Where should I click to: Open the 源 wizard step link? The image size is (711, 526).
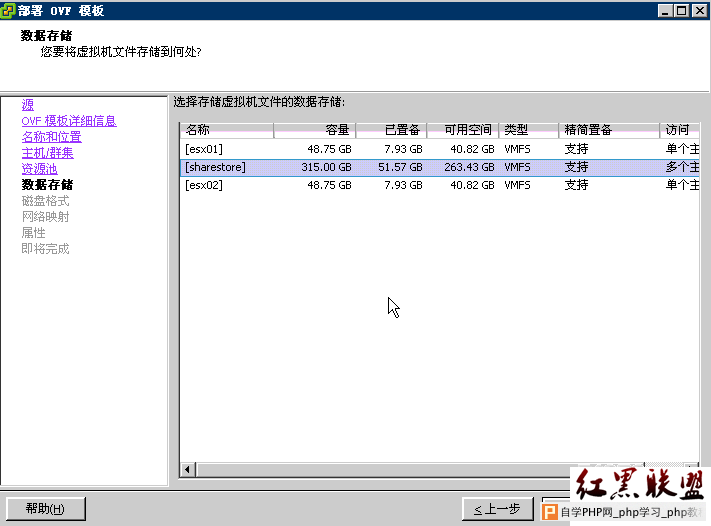click(28, 105)
